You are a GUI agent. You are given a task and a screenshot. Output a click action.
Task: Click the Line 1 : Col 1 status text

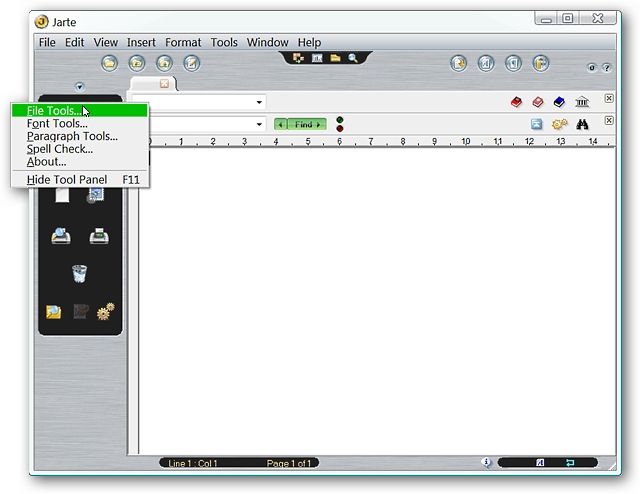click(193, 463)
